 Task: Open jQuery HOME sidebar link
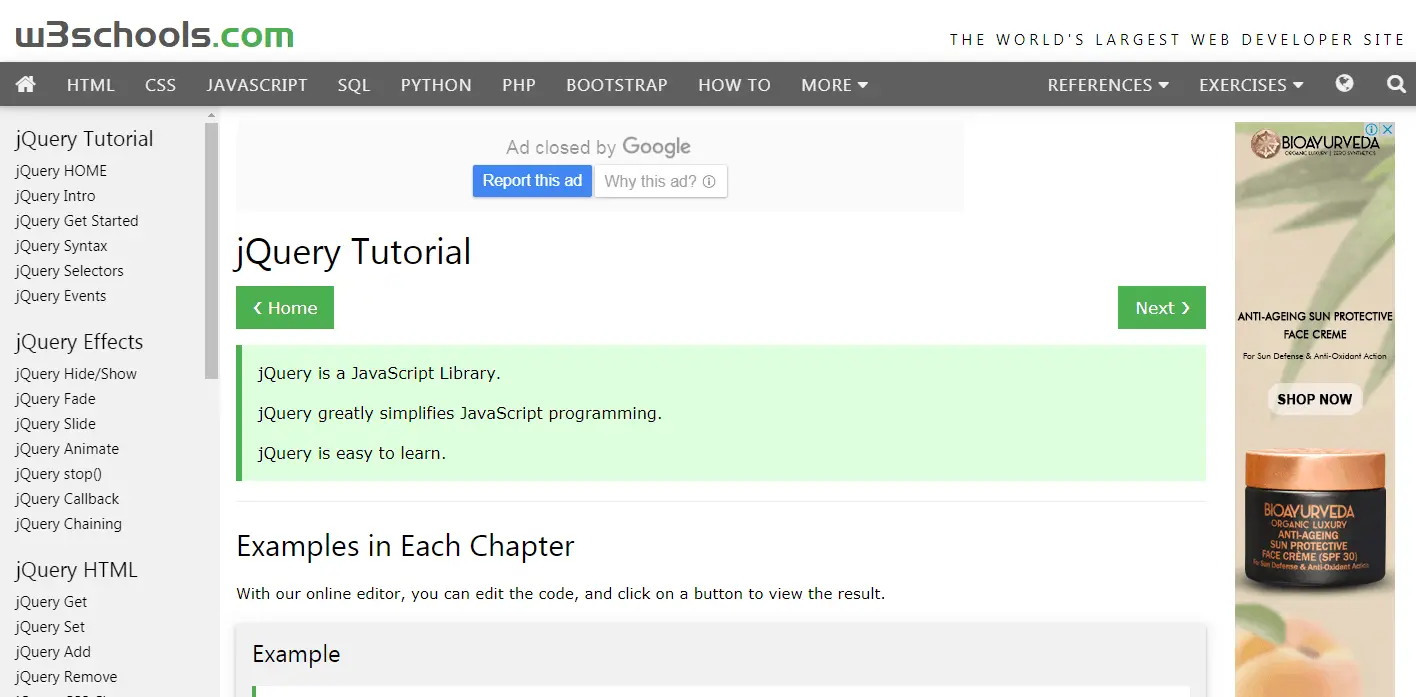61,171
